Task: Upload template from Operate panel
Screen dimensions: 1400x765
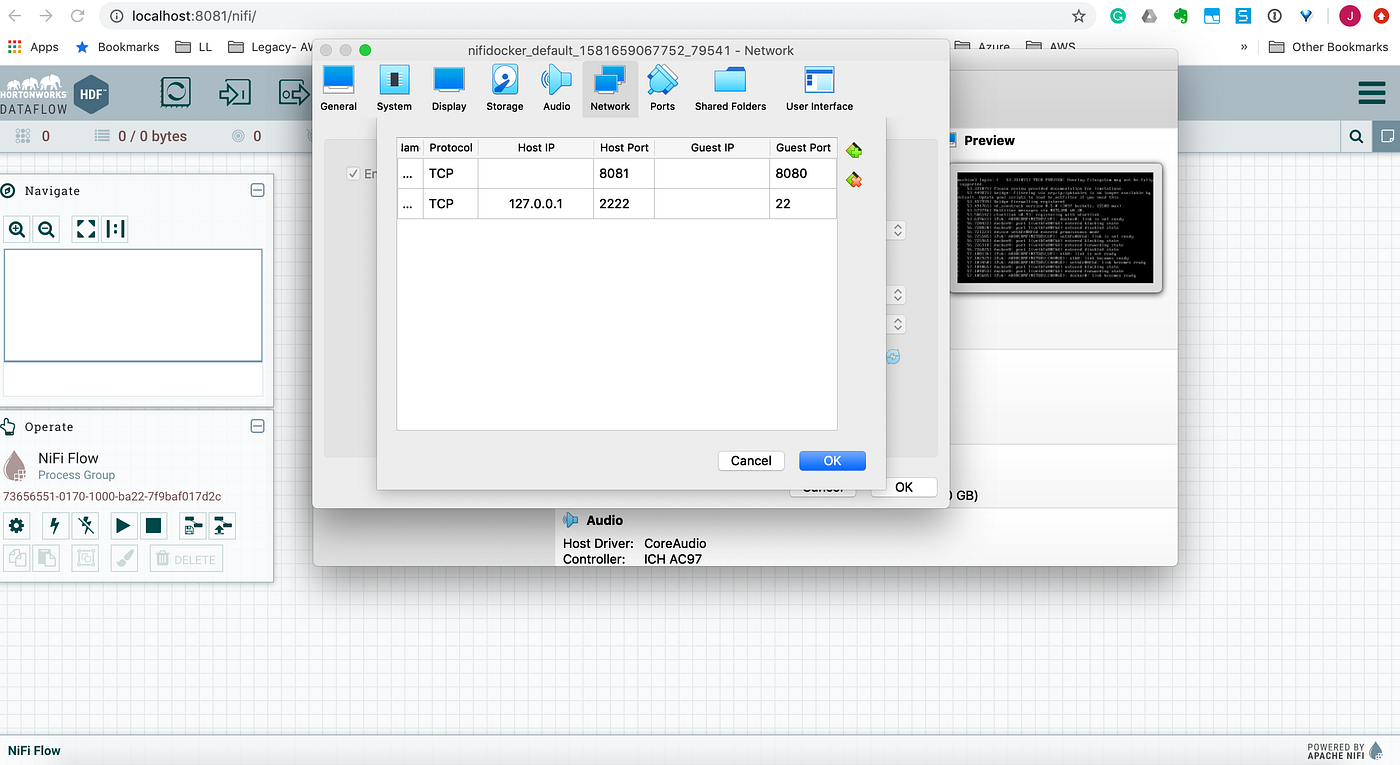Action: [222, 525]
